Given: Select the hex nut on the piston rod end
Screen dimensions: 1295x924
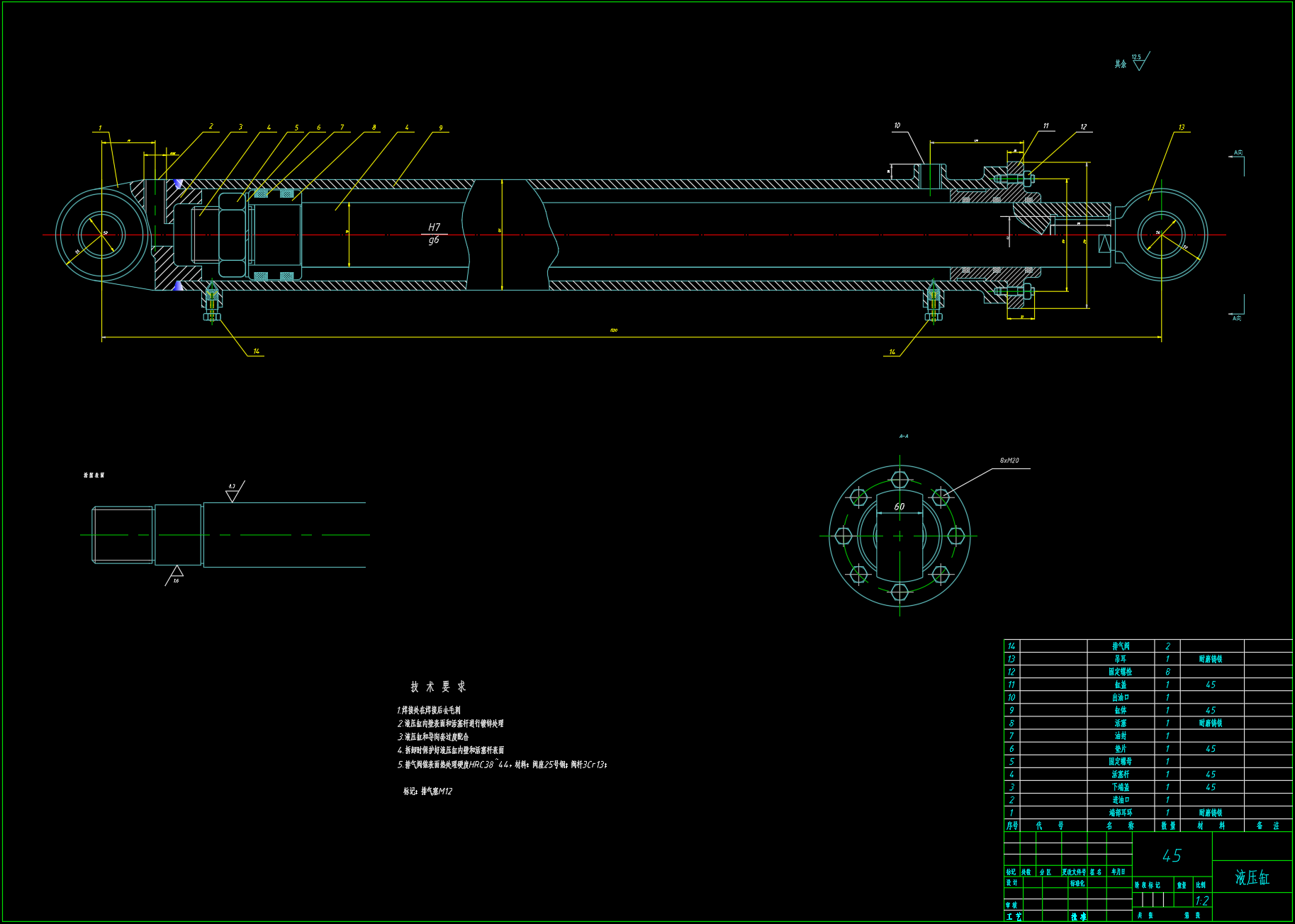Looking at the screenshot, I should pos(231,235).
